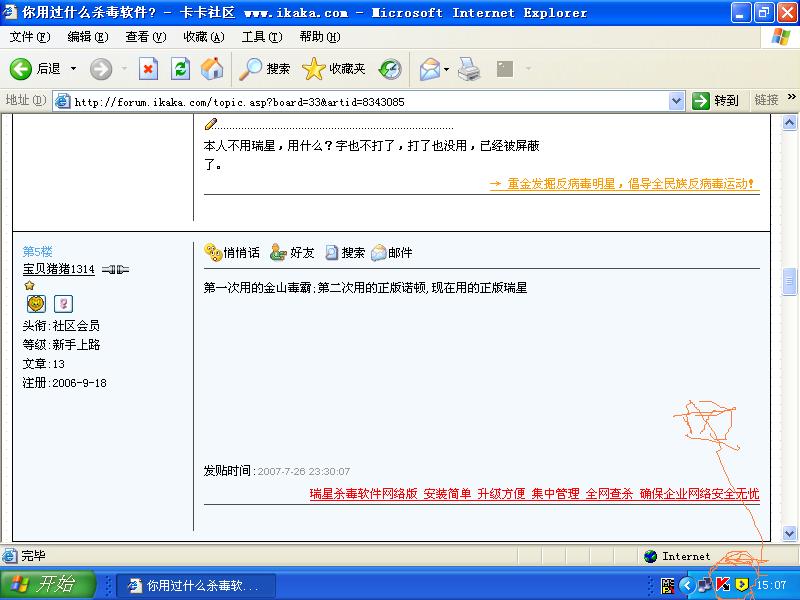Click the 邮件 email link in post
The width and height of the screenshot is (800, 600).
(391, 252)
